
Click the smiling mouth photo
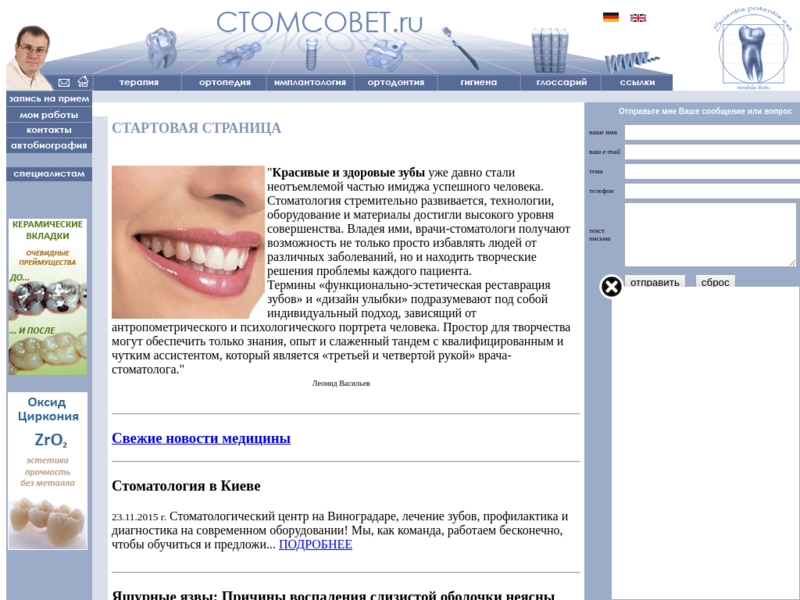(188, 242)
